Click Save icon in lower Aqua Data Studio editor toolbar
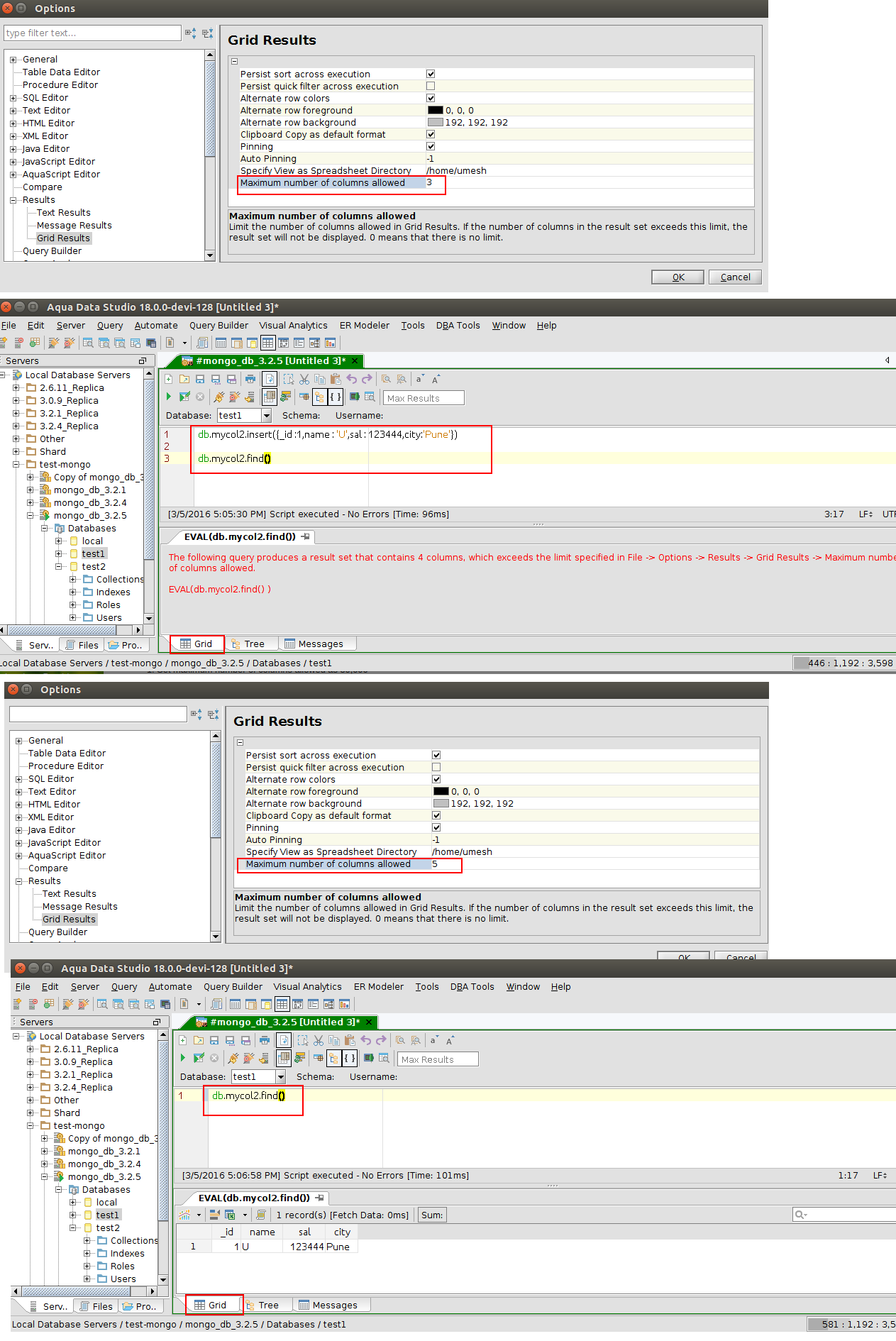This screenshot has width=896, height=1341. [x=214, y=1041]
